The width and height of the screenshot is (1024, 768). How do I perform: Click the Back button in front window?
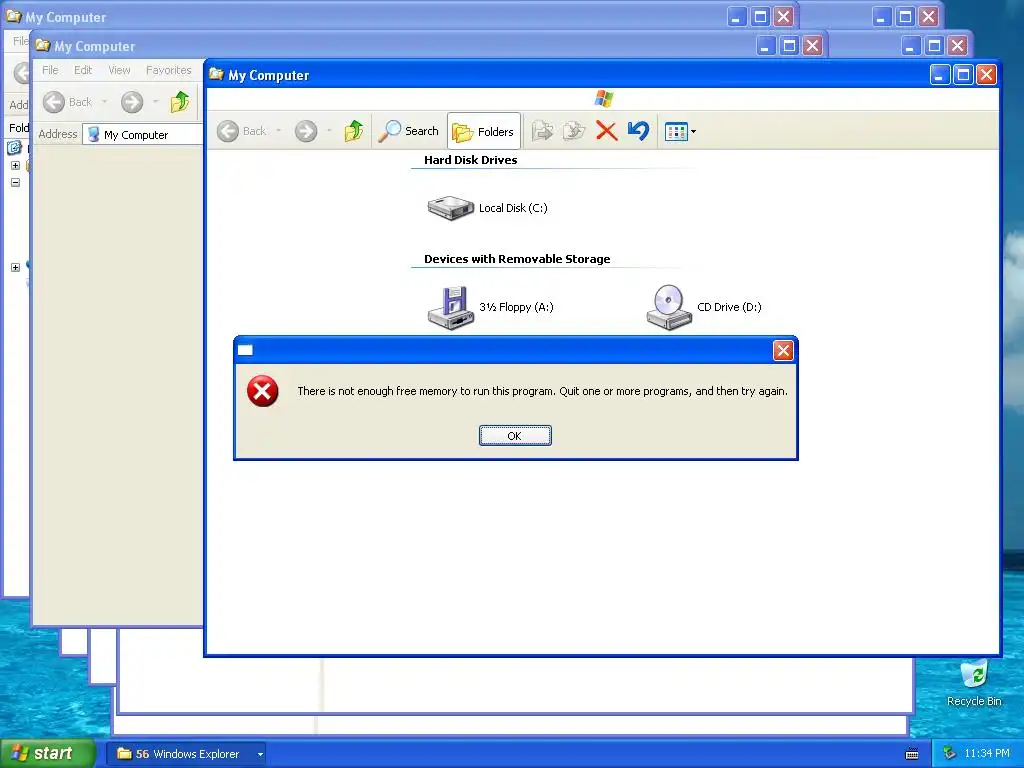tap(242, 131)
